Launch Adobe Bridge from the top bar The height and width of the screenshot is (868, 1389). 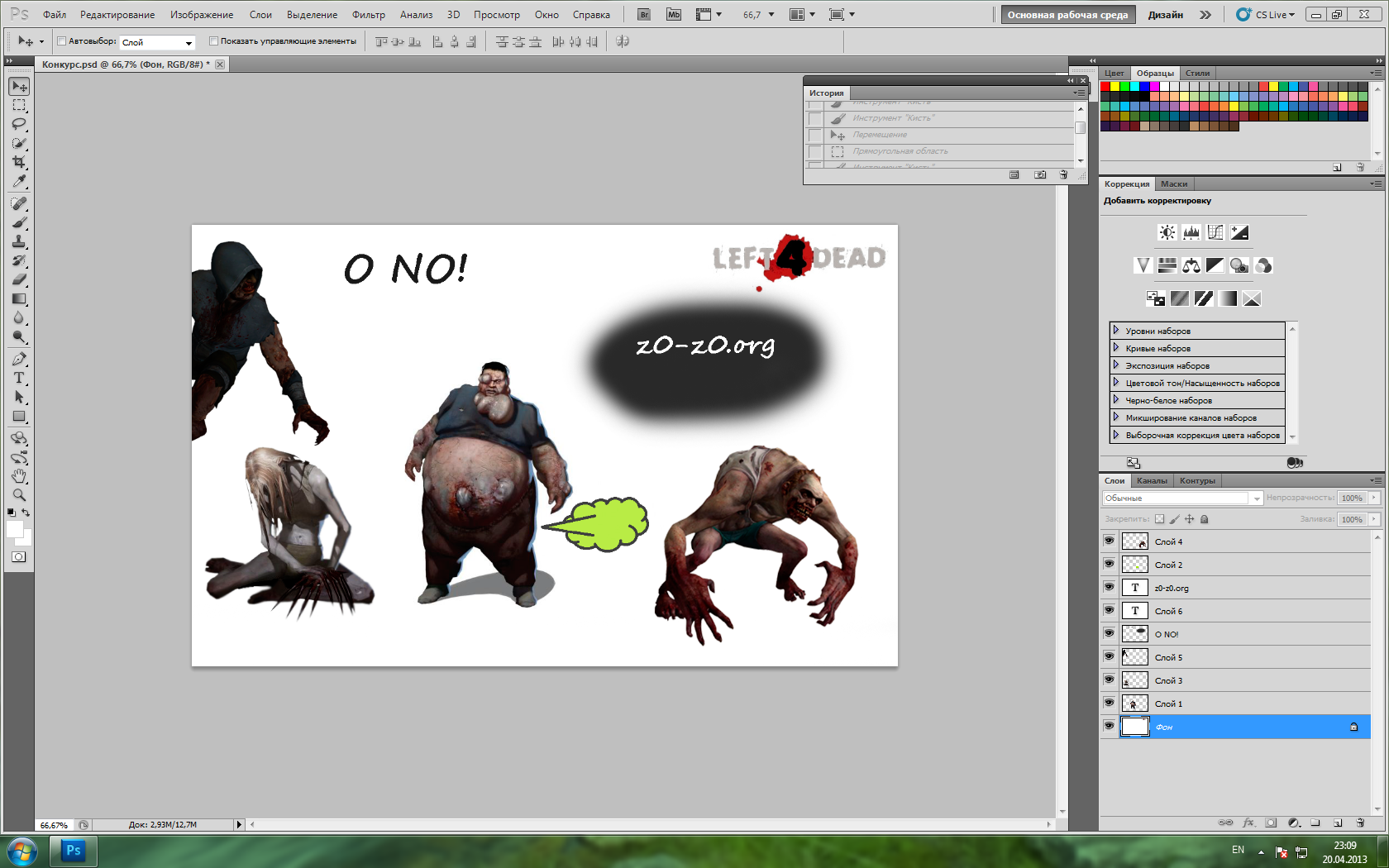[x=644, y=15]
